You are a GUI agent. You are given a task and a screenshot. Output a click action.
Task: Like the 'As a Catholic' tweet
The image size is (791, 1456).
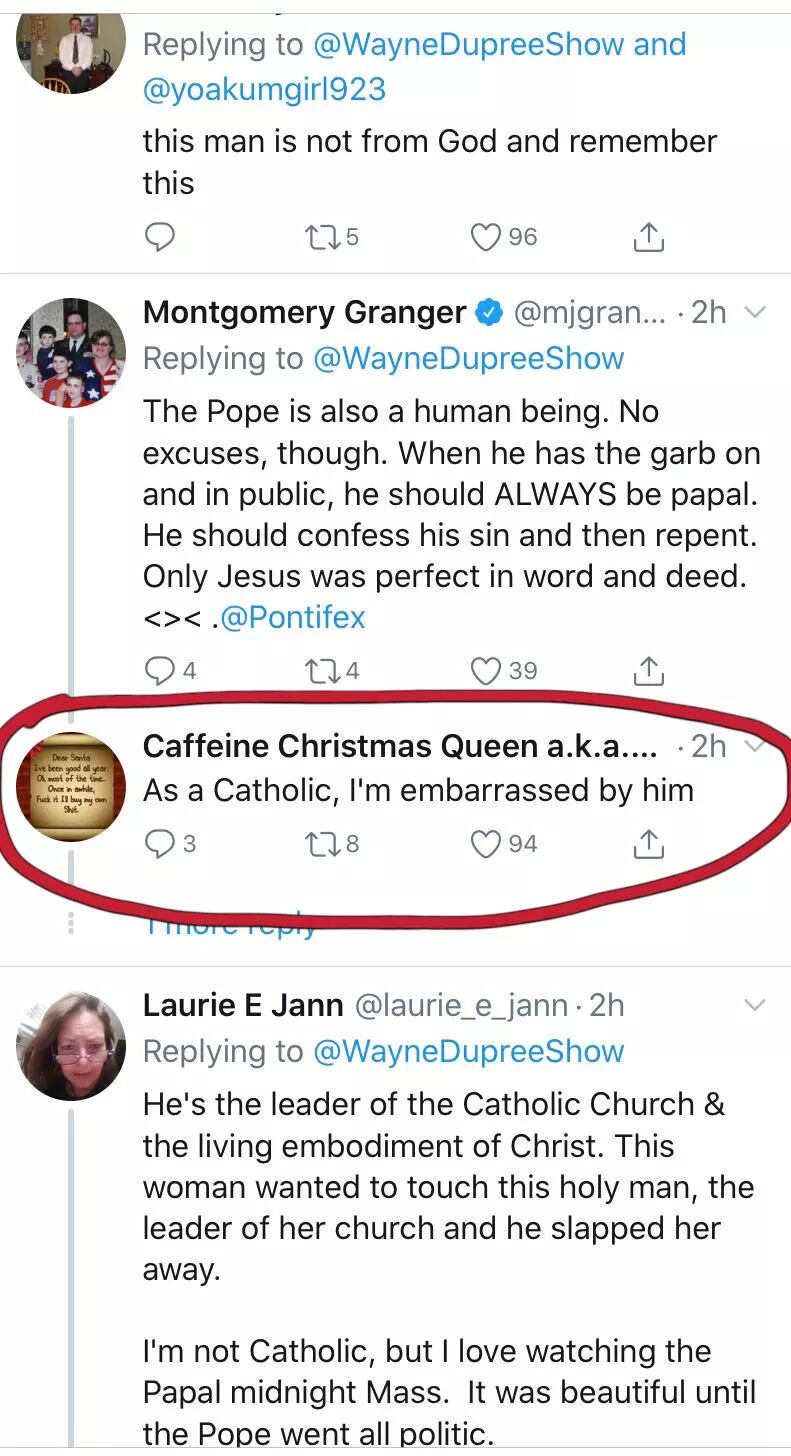point(486,845)
